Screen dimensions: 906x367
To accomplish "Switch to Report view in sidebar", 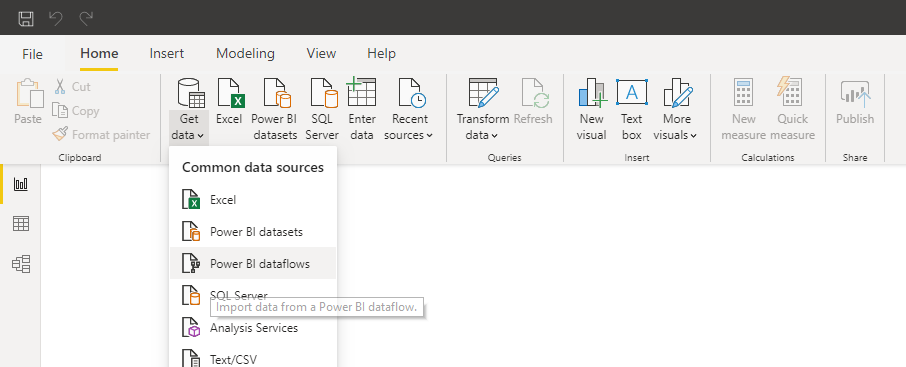I will [x=21, y=184].
